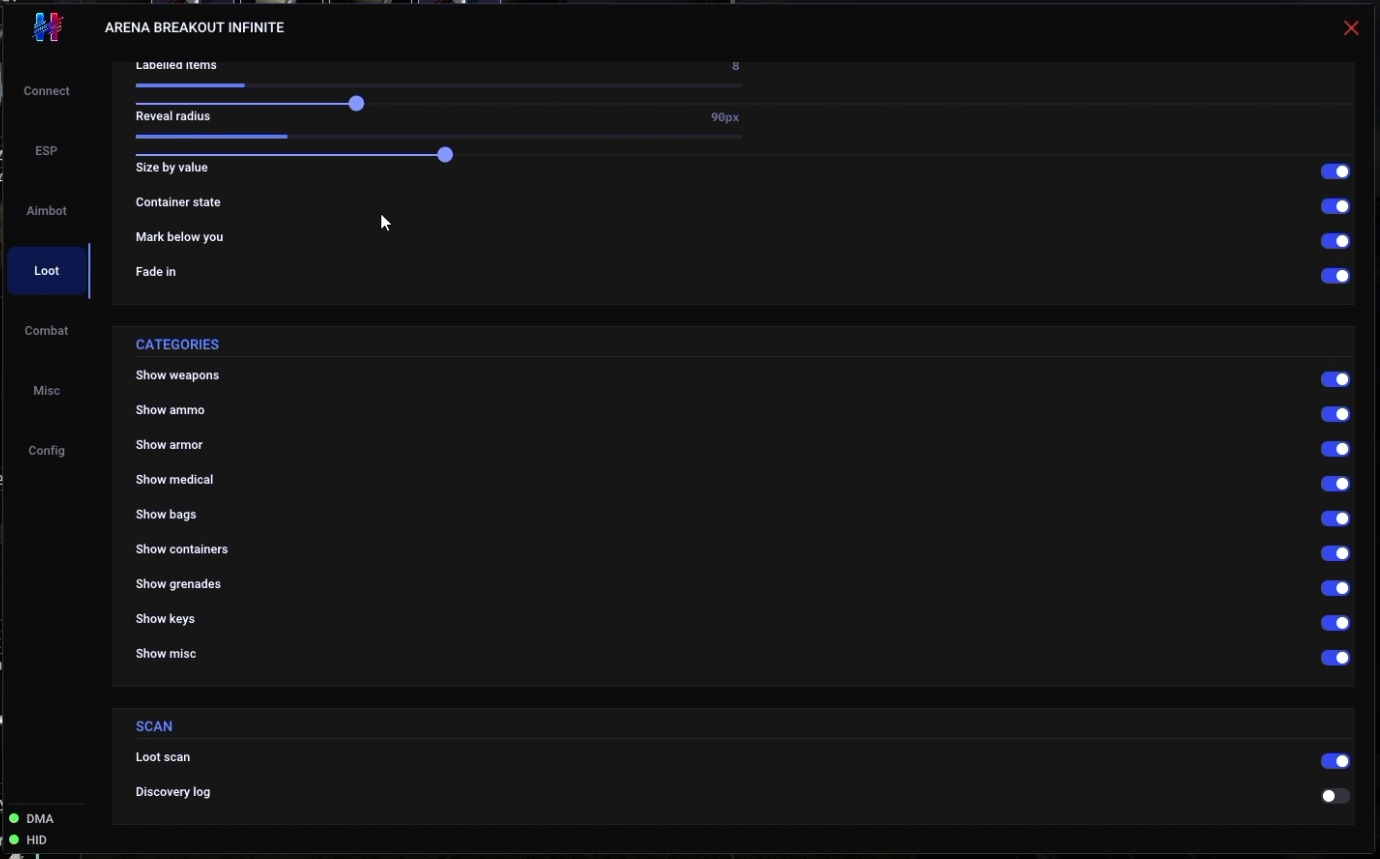Open the Config sidebar tab
The image size is (1380, 859).
click(x=47, y=451)
